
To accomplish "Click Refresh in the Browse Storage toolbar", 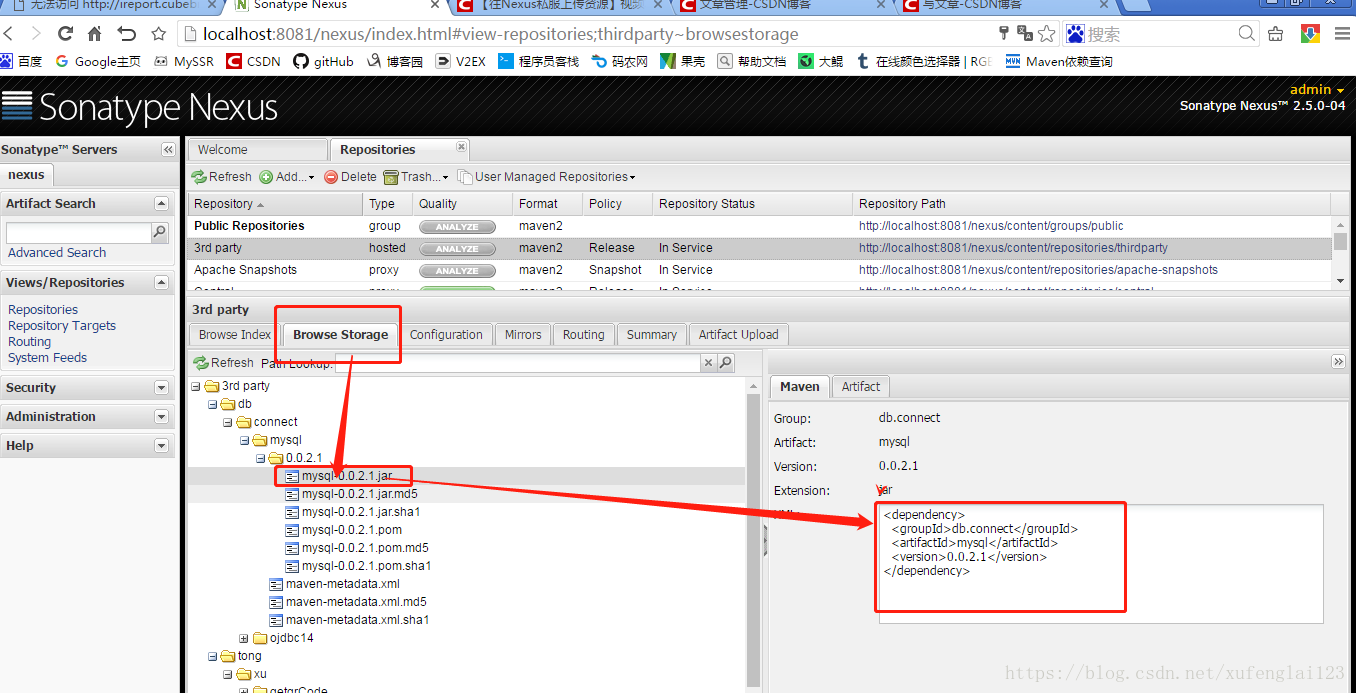I will (x=224, y=363).
